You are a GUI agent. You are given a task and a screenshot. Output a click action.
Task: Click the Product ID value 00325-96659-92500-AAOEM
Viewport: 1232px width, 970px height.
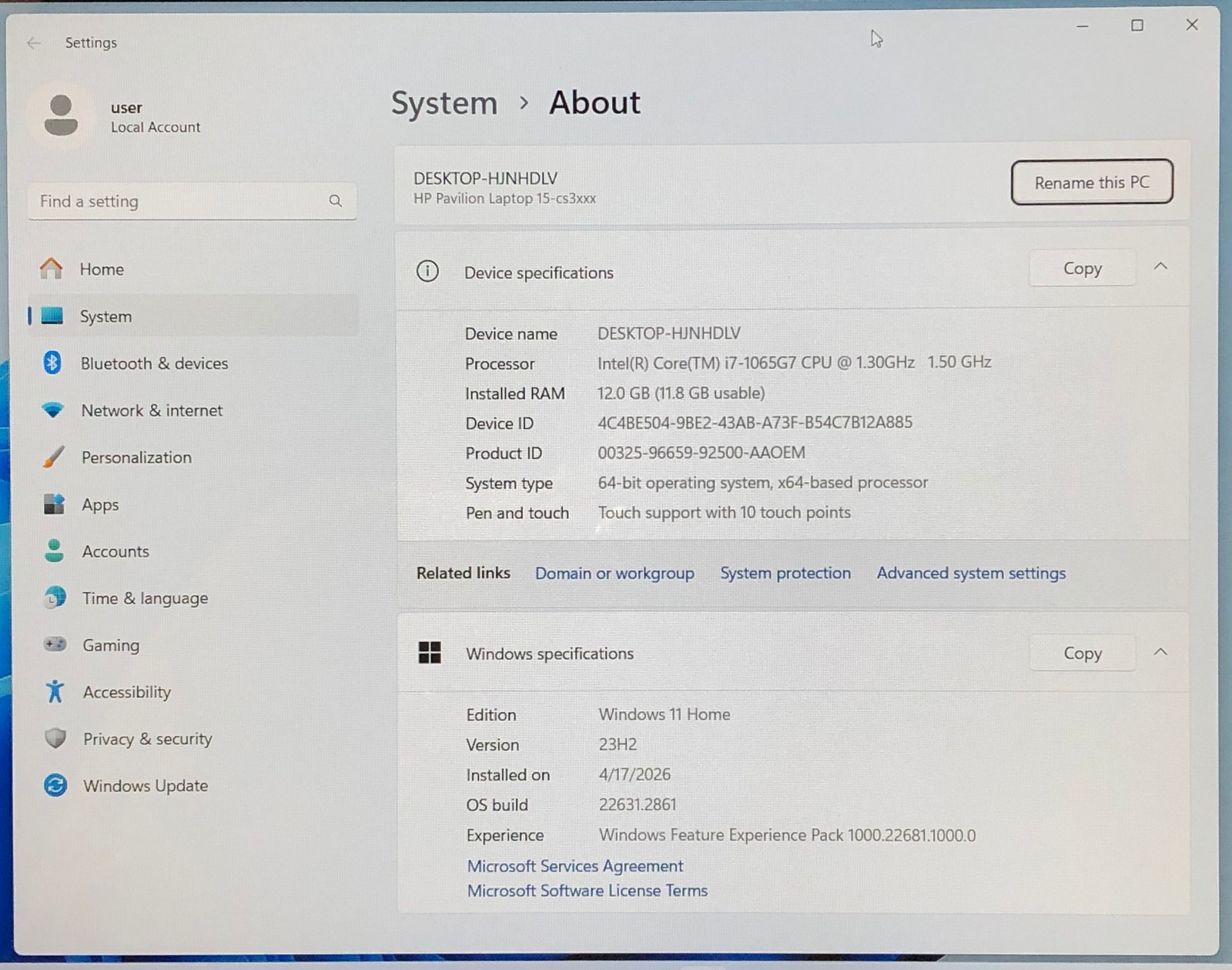click(701, 452)
